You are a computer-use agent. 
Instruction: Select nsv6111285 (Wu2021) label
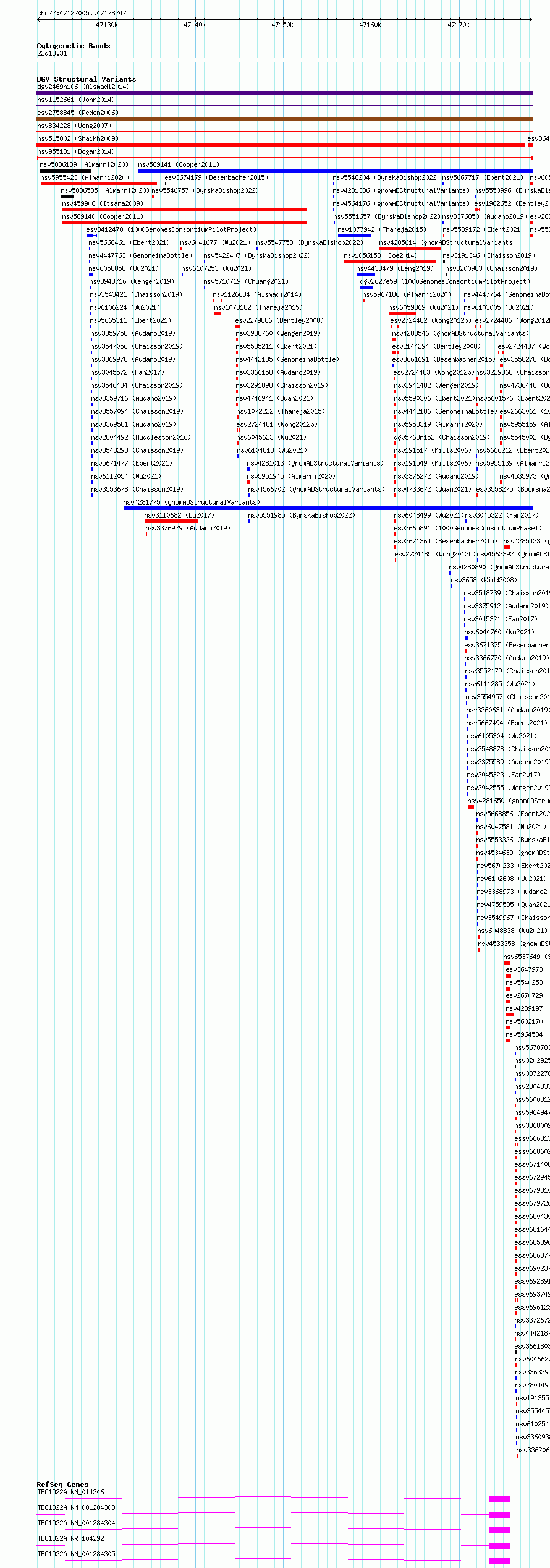[x=501, y=684]
